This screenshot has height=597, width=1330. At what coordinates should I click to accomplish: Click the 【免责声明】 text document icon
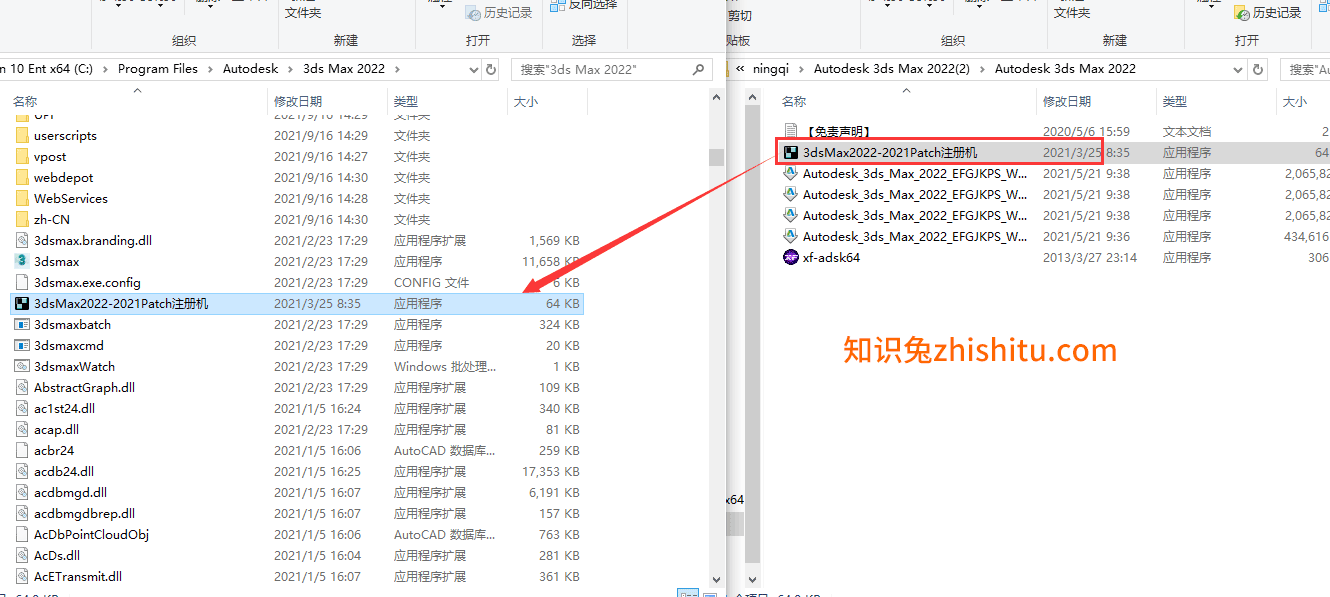pos(791,132)
